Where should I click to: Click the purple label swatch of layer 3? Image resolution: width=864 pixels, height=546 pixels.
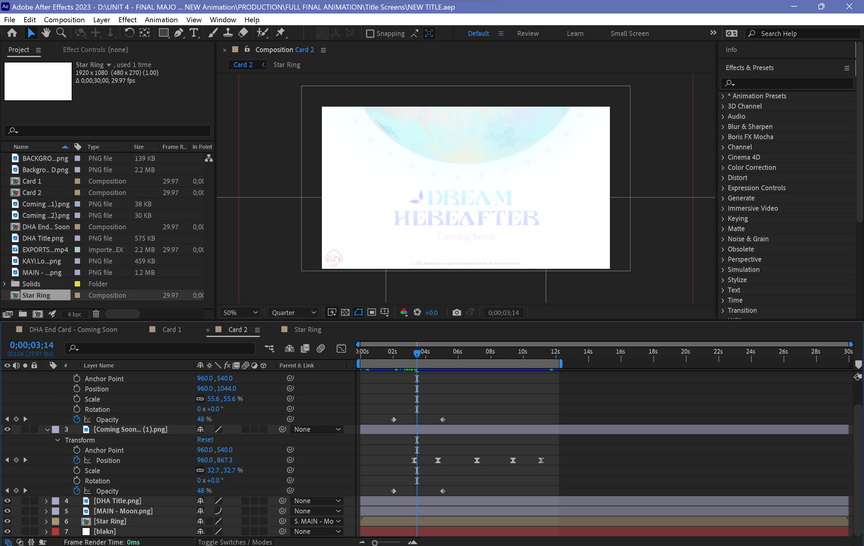tap(56, 430)
